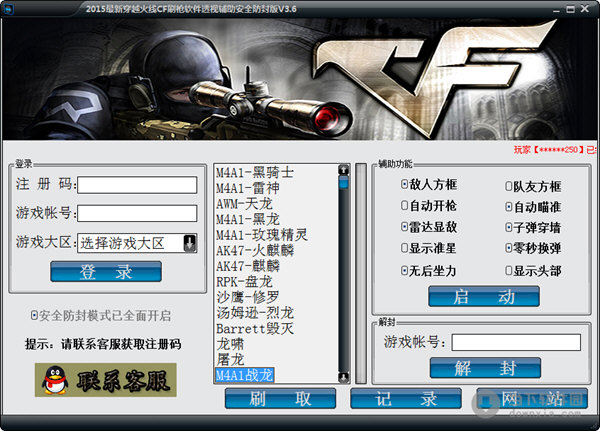
Task: Click the 解封 游戏帐号 input field
Action: (x=516, y=342)
